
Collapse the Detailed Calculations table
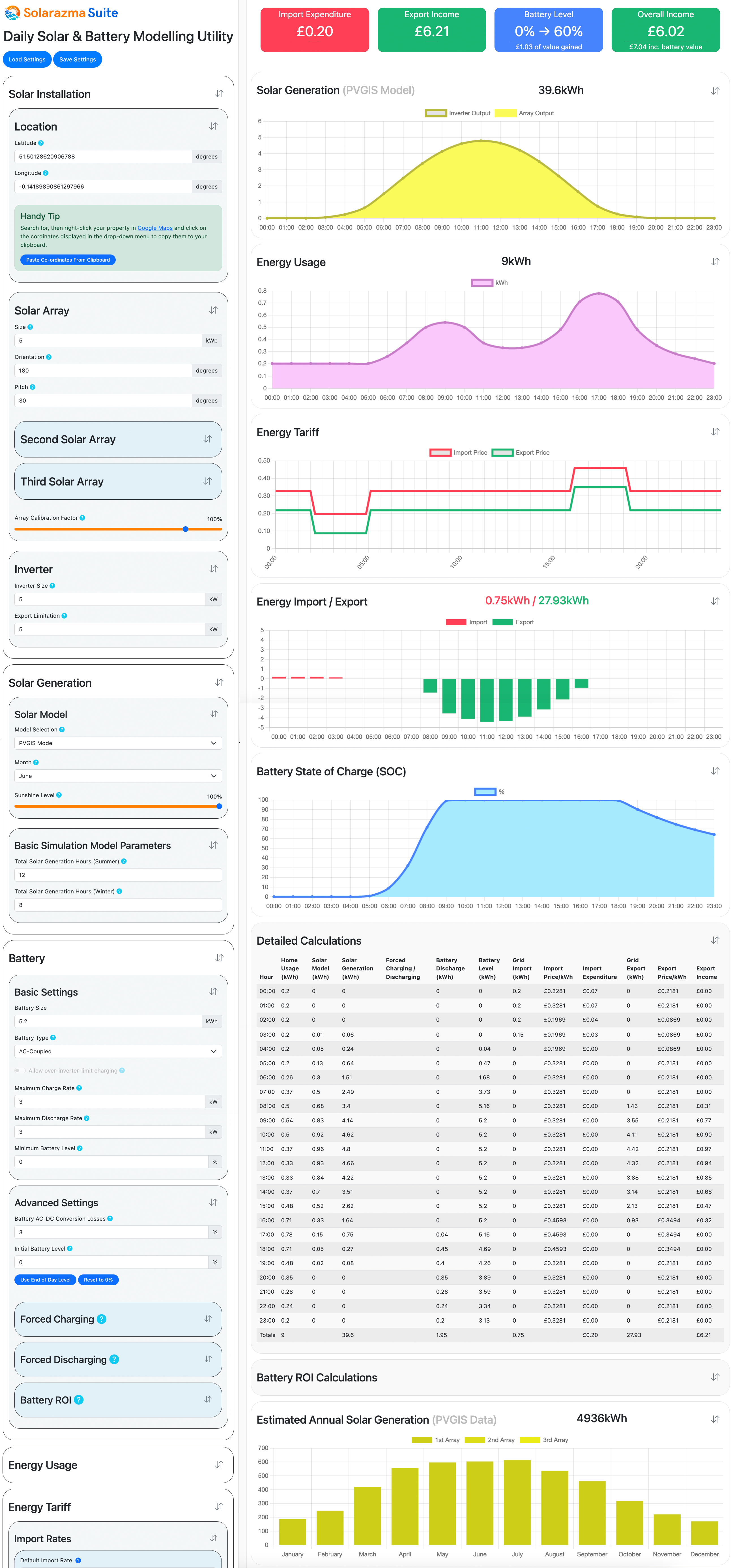(715, 940)
